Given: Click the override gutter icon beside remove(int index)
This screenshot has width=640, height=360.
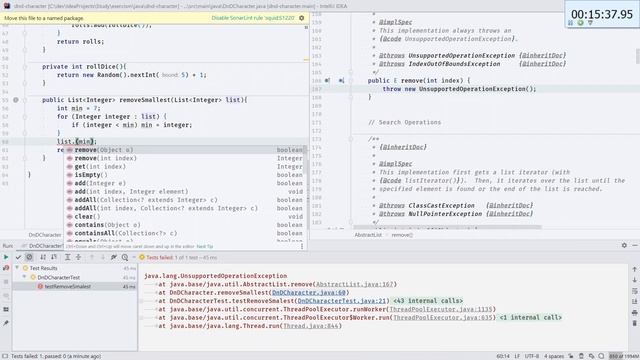Looking at the screenshot, I should coord(327,80).
